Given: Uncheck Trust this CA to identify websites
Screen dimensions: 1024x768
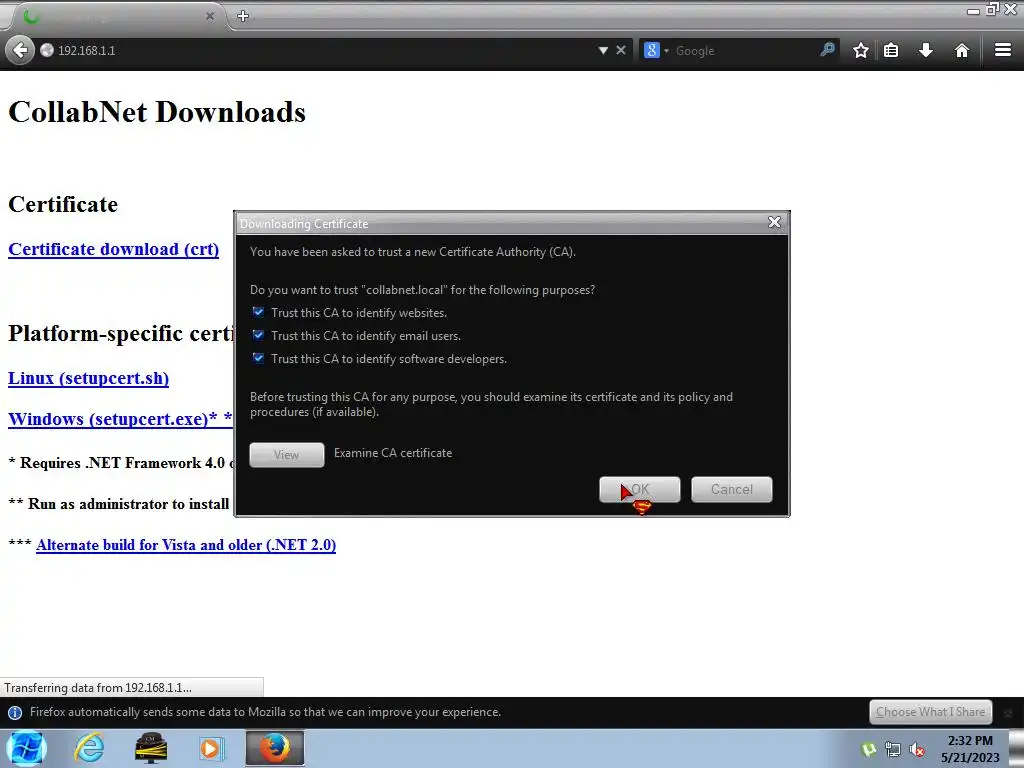Looking at the screenshot, I should coord(259,312).
